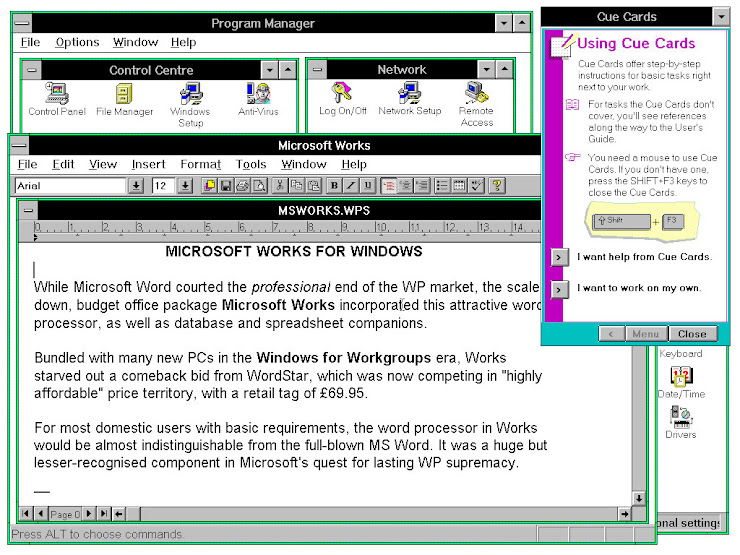
Task: Open the Drivers icon
Action: pos(681,422)
